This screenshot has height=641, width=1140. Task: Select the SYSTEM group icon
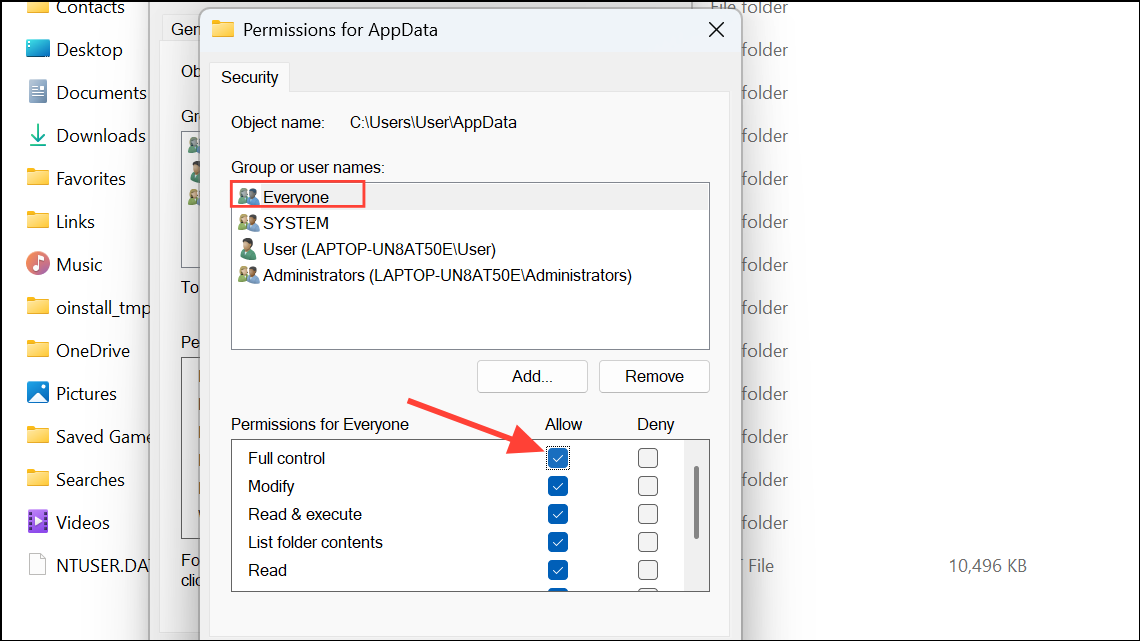click(x=248, y=222)
